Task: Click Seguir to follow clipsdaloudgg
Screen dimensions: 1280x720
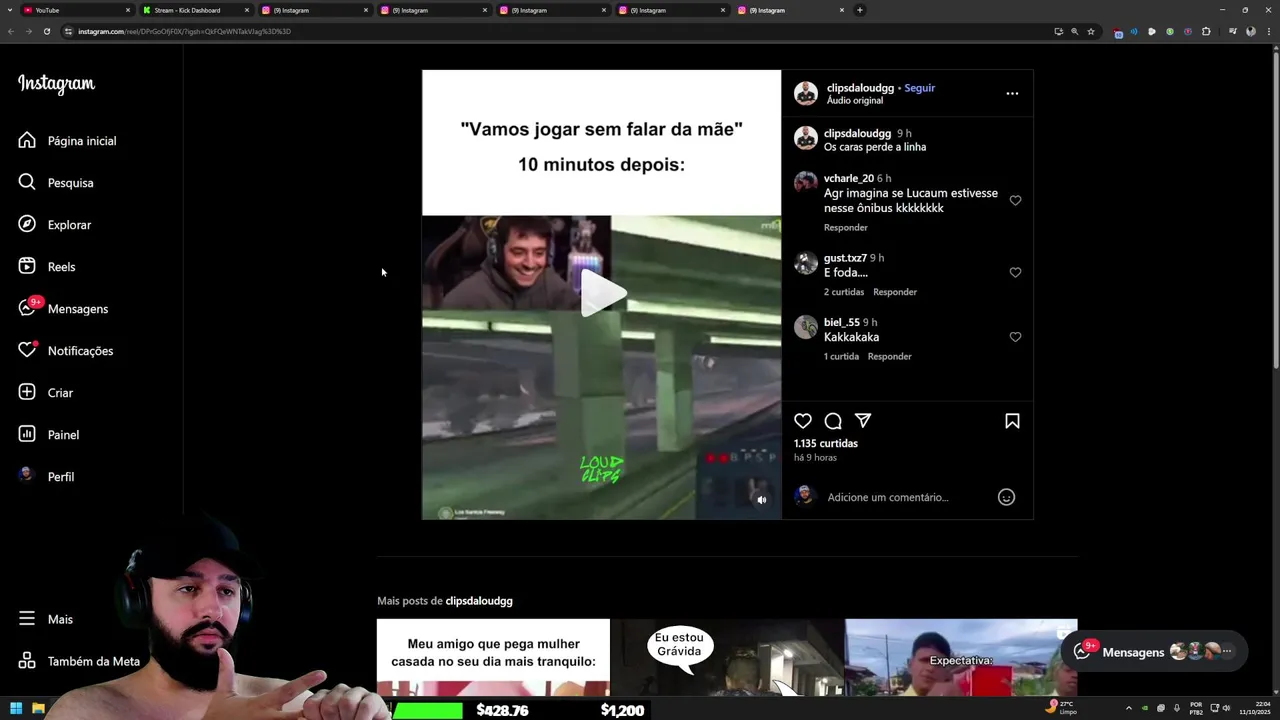Action: coord(920,88)
